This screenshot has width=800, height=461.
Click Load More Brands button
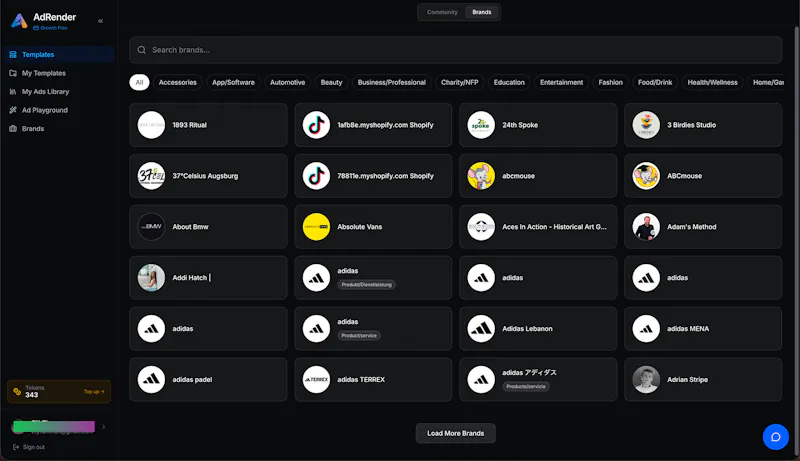(456, 433)
